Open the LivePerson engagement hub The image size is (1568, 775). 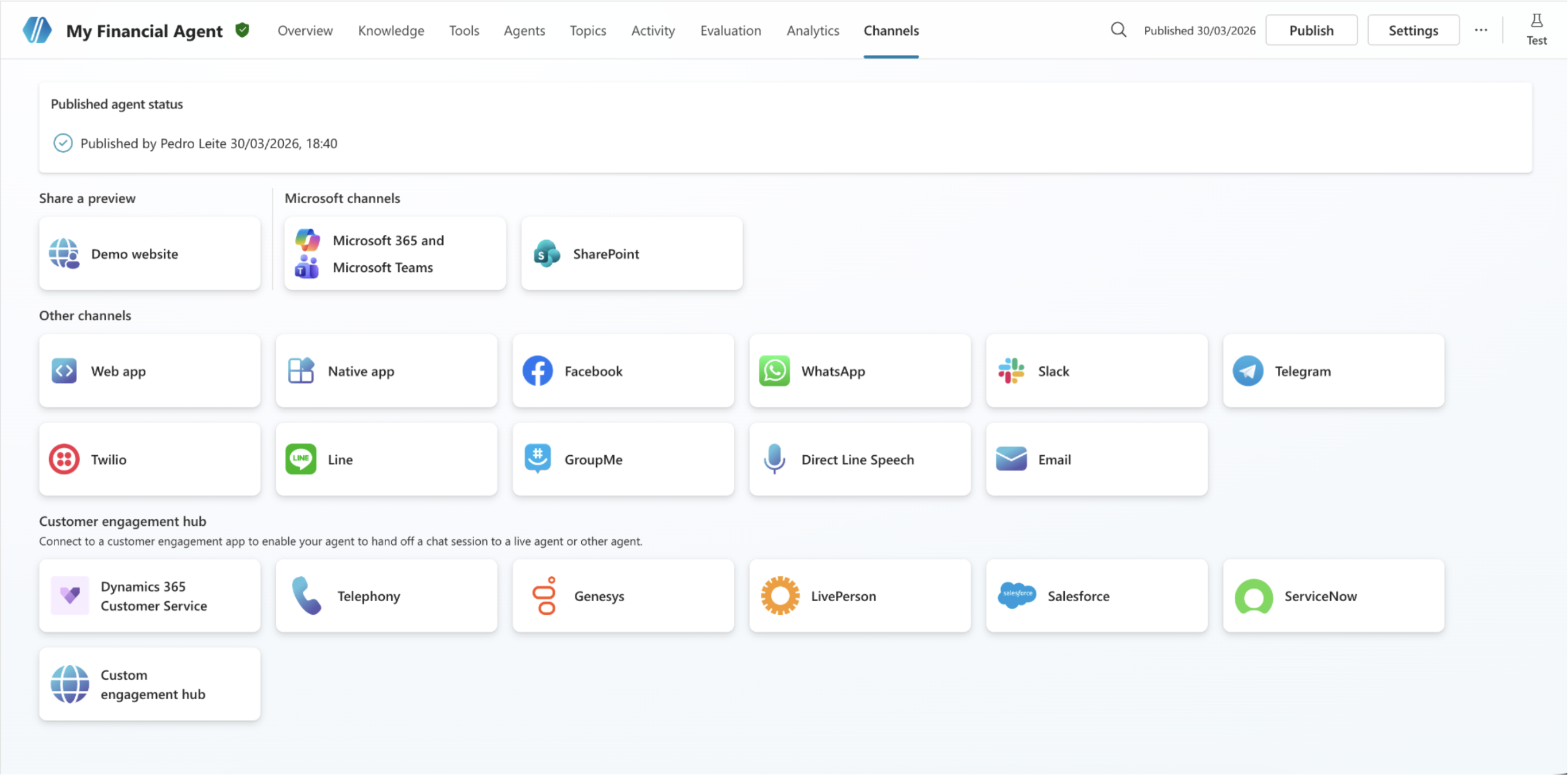tap(860, 595)
